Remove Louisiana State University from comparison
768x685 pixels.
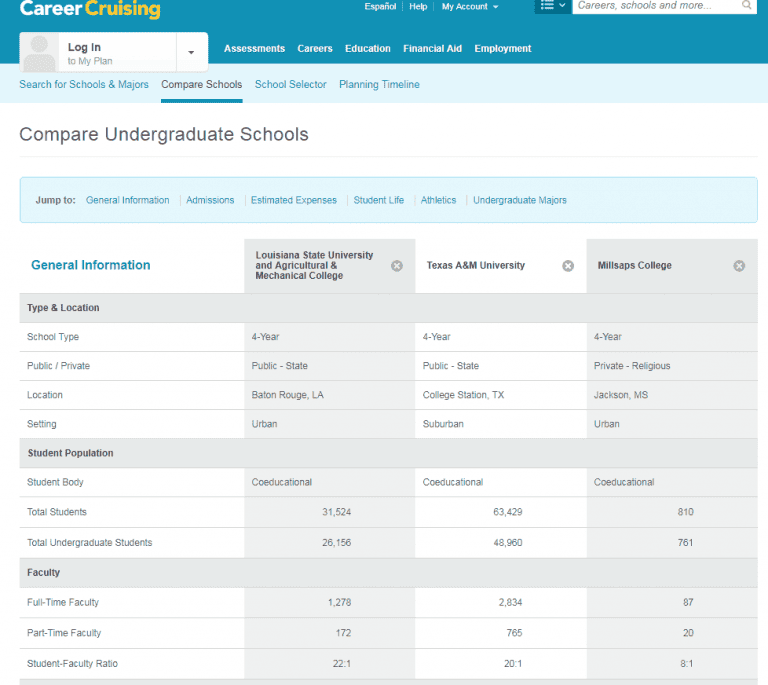397,266
